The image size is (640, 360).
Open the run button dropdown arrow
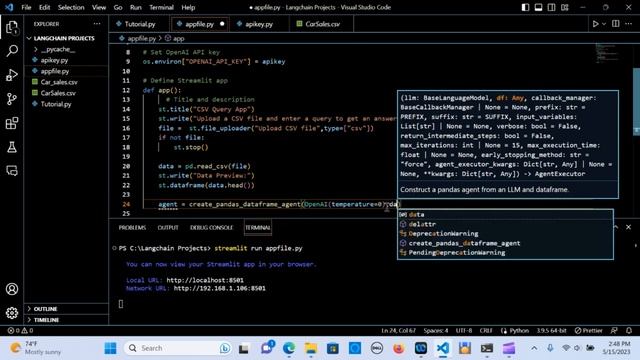(x=604, y=24)
